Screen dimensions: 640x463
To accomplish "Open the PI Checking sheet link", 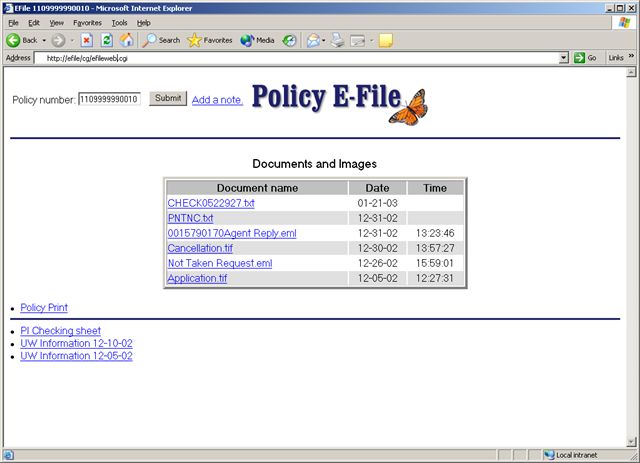I will [60, 331].
